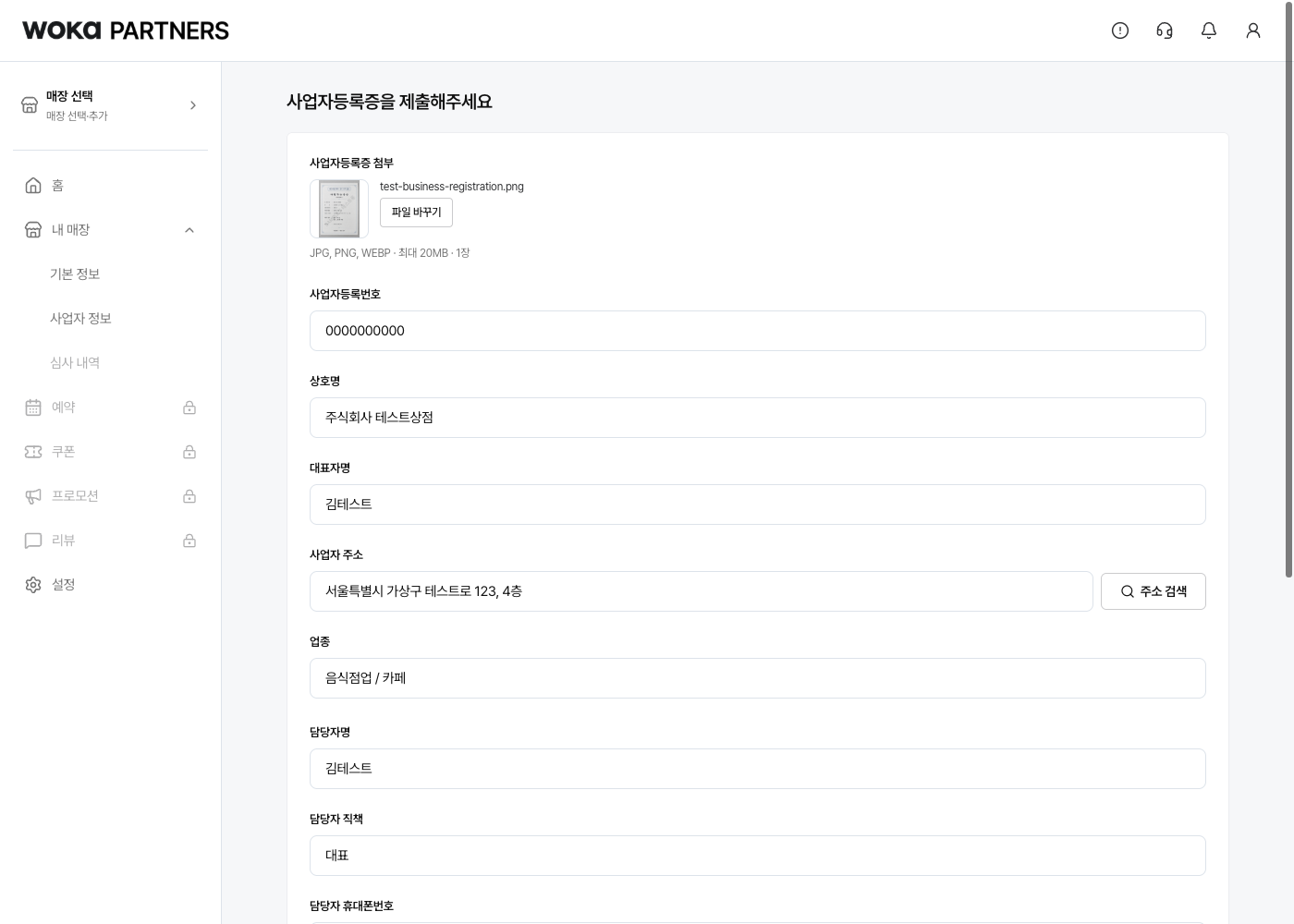This screenshot has height=924, width=1294.
Task: Focus the 대표자명 input field
Action: [x=758, y=505]
